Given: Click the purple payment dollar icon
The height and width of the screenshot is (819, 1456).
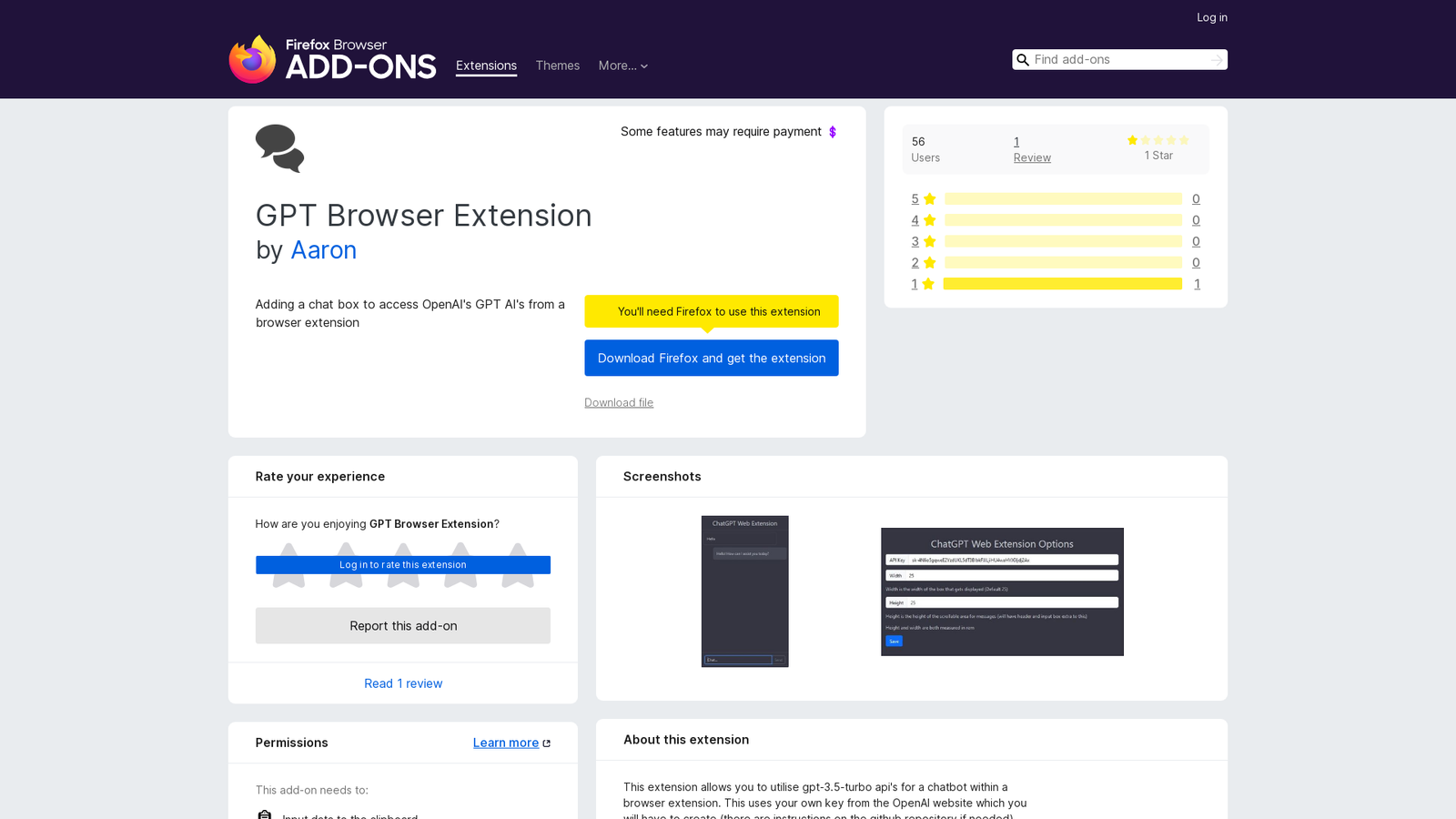Looking at the screenshot, I should 832,132.
